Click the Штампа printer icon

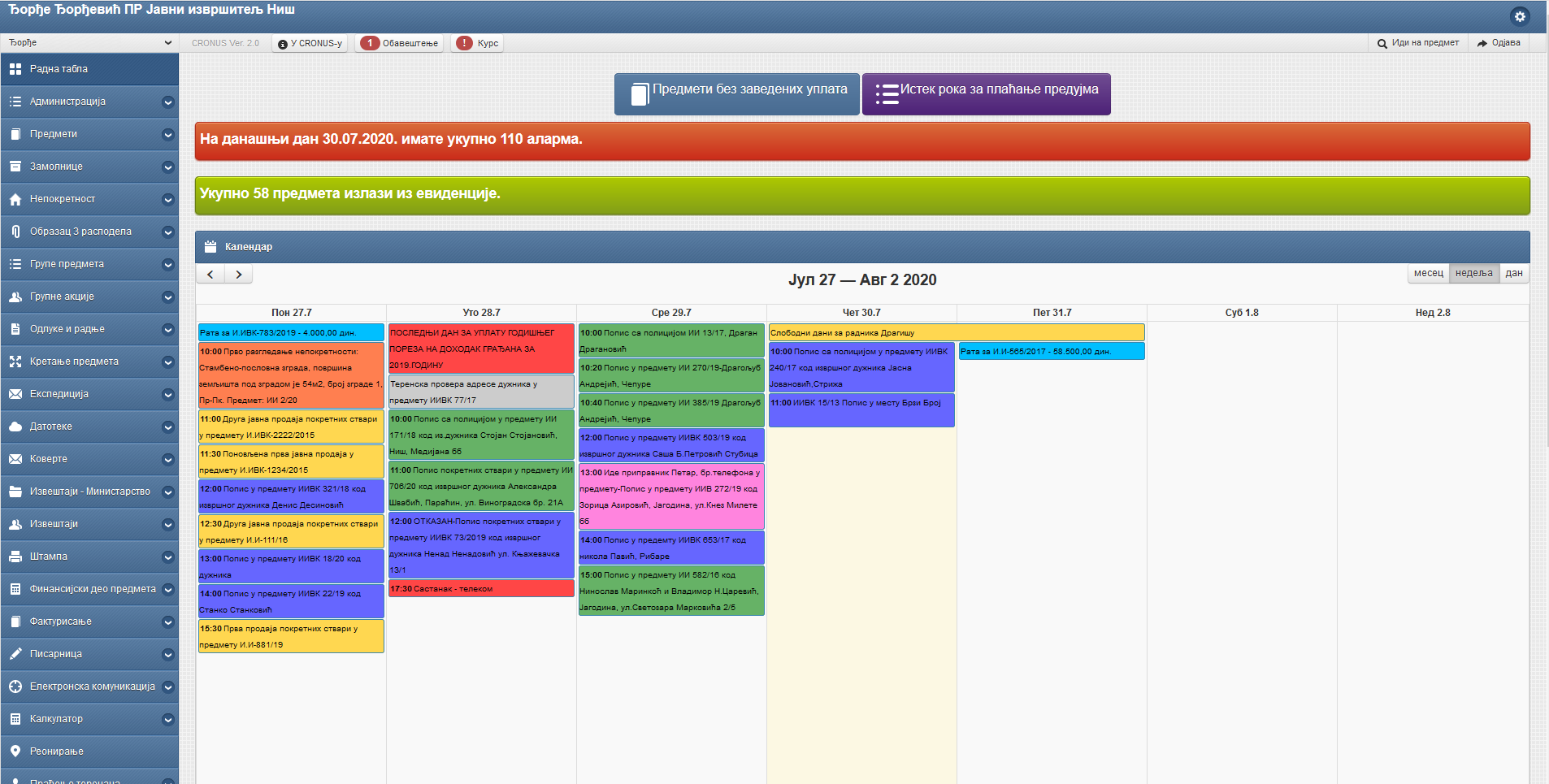[x=15, y=557]
